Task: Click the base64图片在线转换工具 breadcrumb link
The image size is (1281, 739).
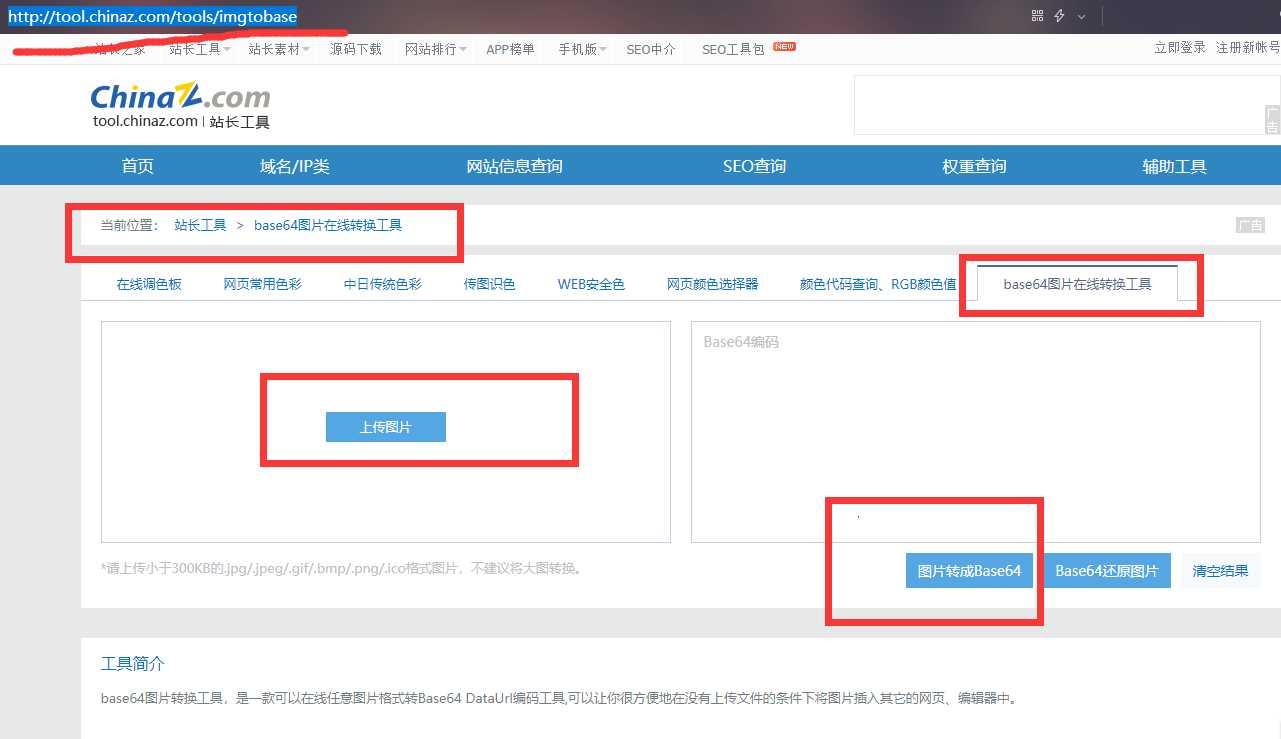Action: coord(328,225)
